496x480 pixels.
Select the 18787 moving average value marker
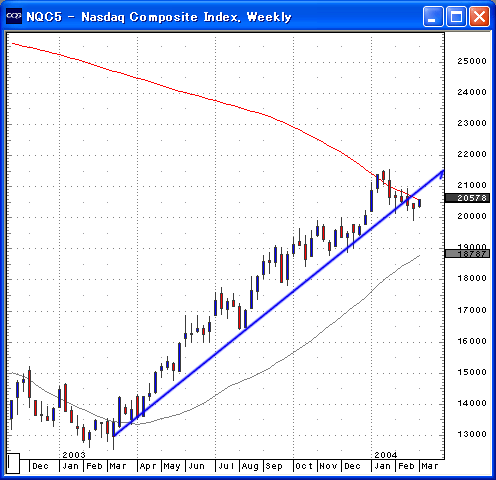(x=467, y=254)
